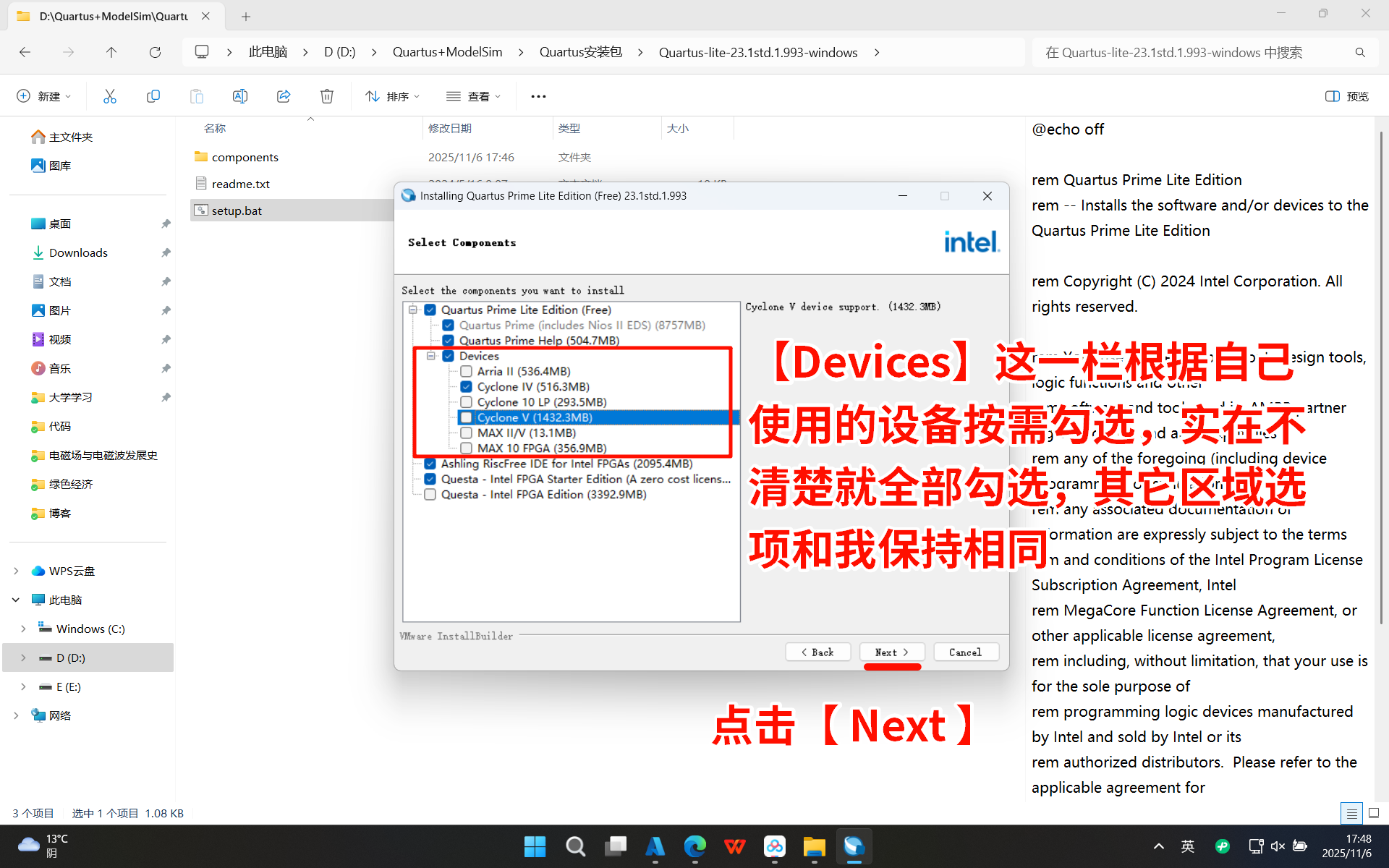1389x868 pixels.
Task: Uncheck Ashling RiscFree IDE component
Action: point(430,464)
